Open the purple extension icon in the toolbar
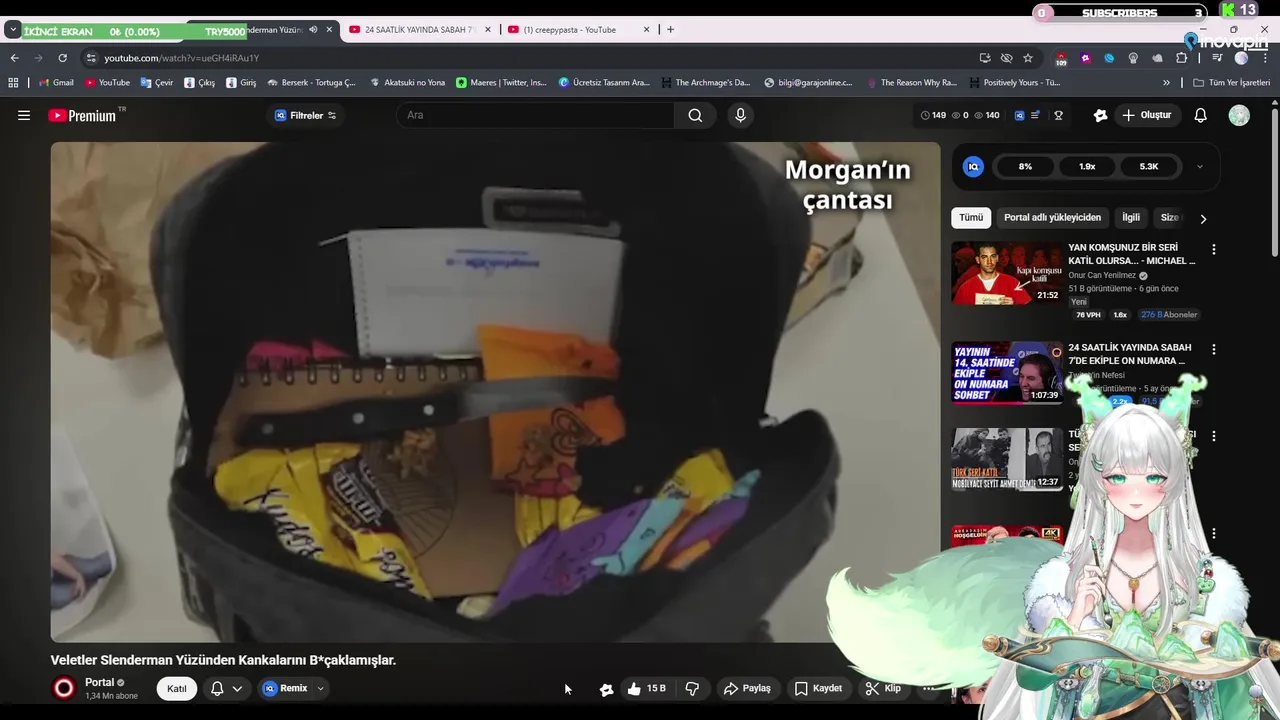 (1085, 58)
